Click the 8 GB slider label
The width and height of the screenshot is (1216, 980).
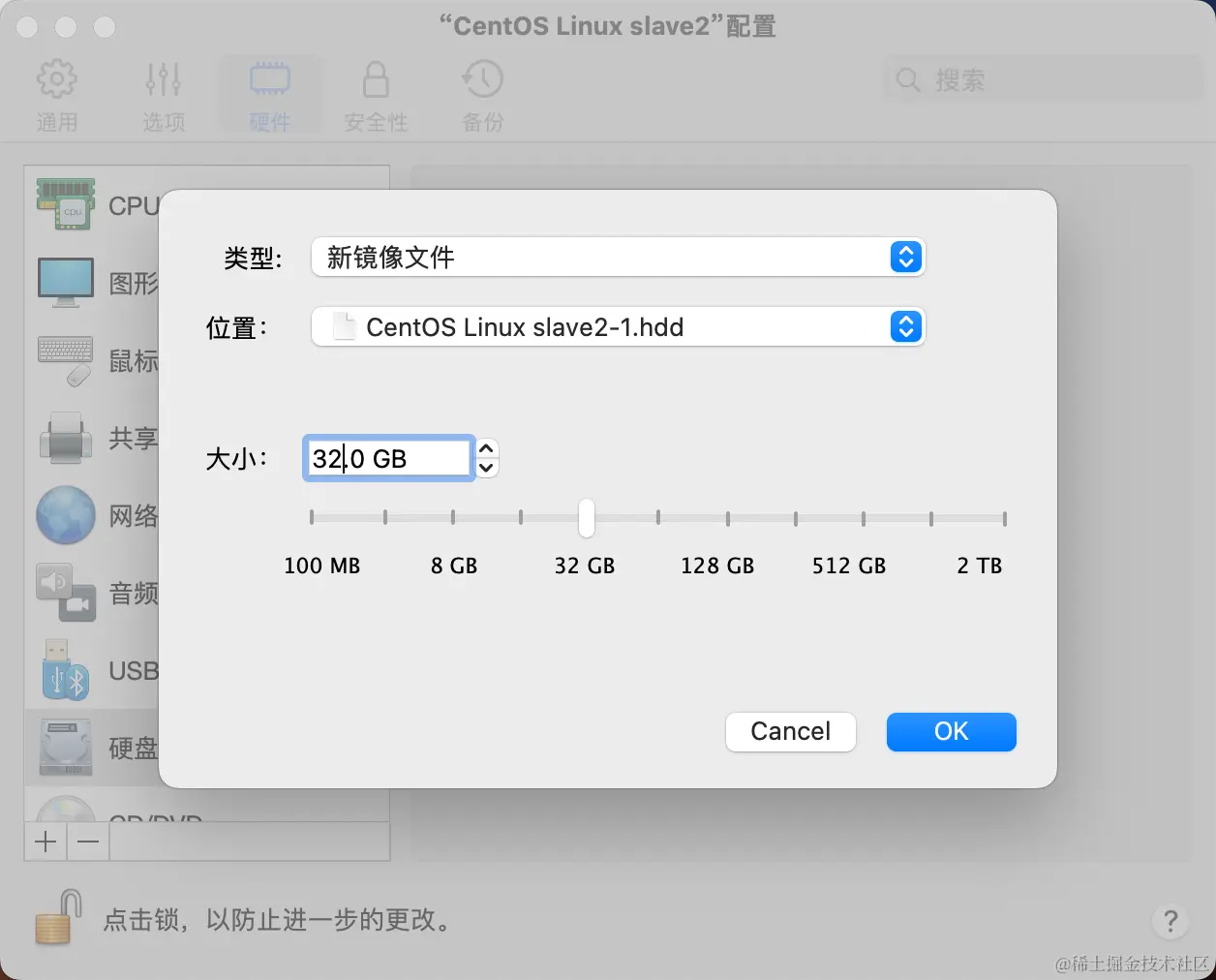(454, 566)
